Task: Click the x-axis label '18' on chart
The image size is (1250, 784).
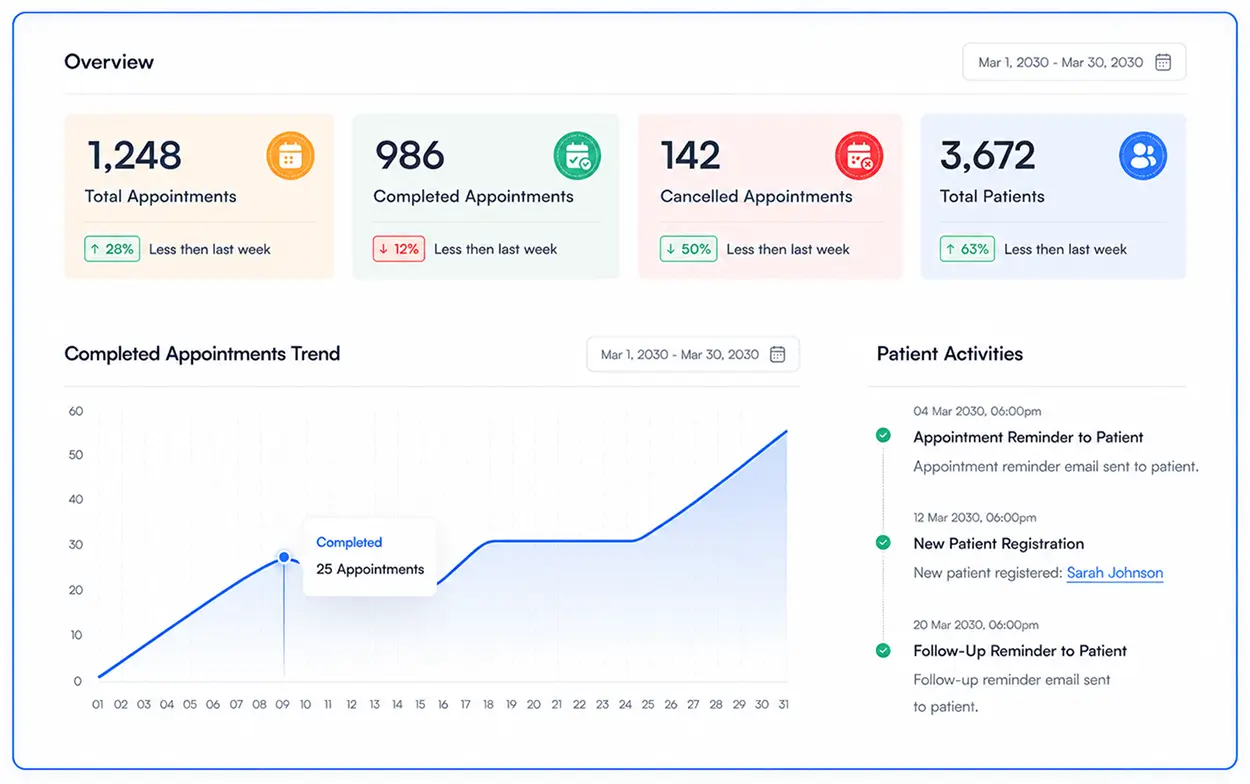Action: (x=488, y=705)
